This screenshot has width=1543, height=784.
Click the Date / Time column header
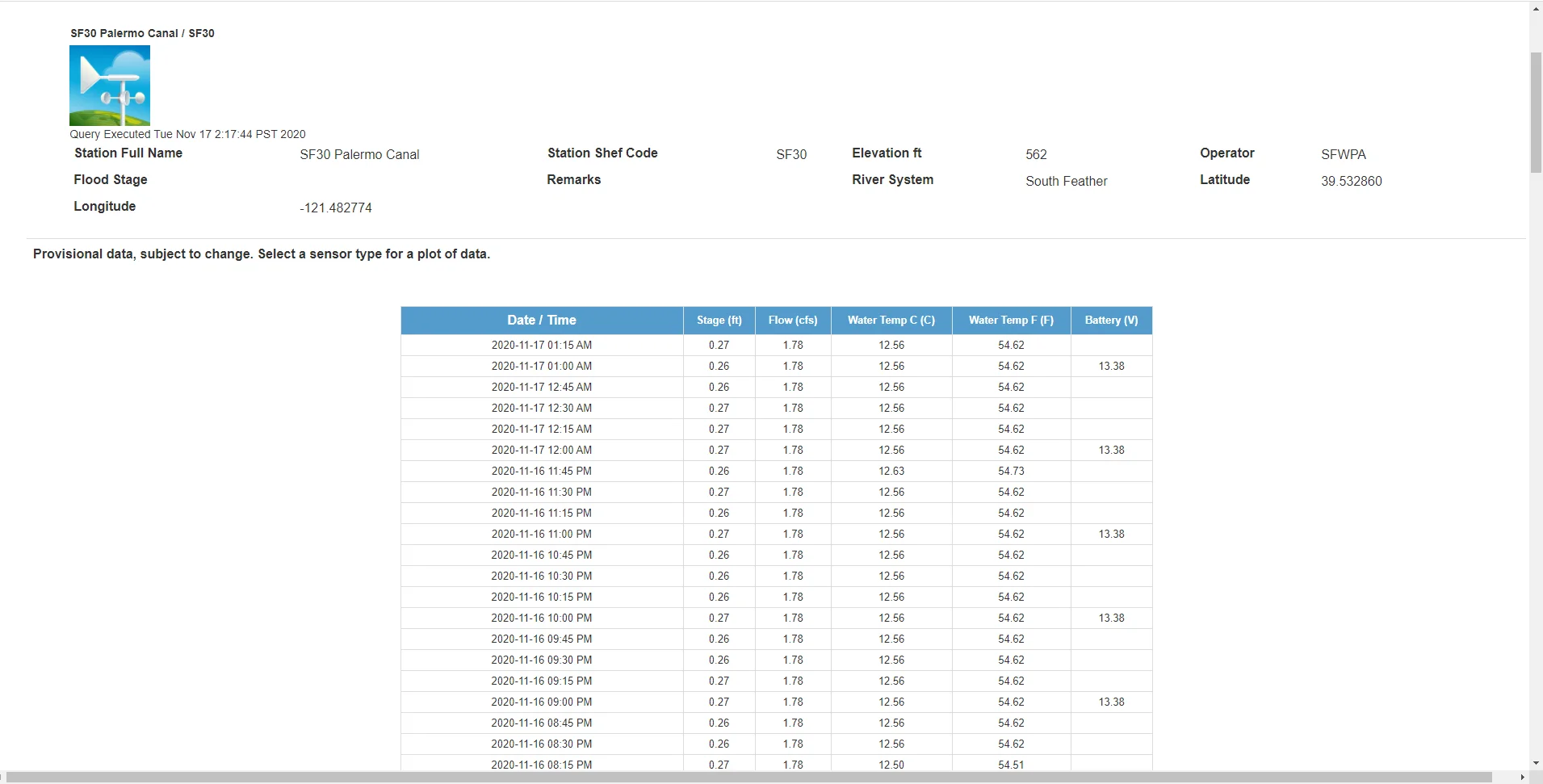pyautogui.click(x=542, y=321)
